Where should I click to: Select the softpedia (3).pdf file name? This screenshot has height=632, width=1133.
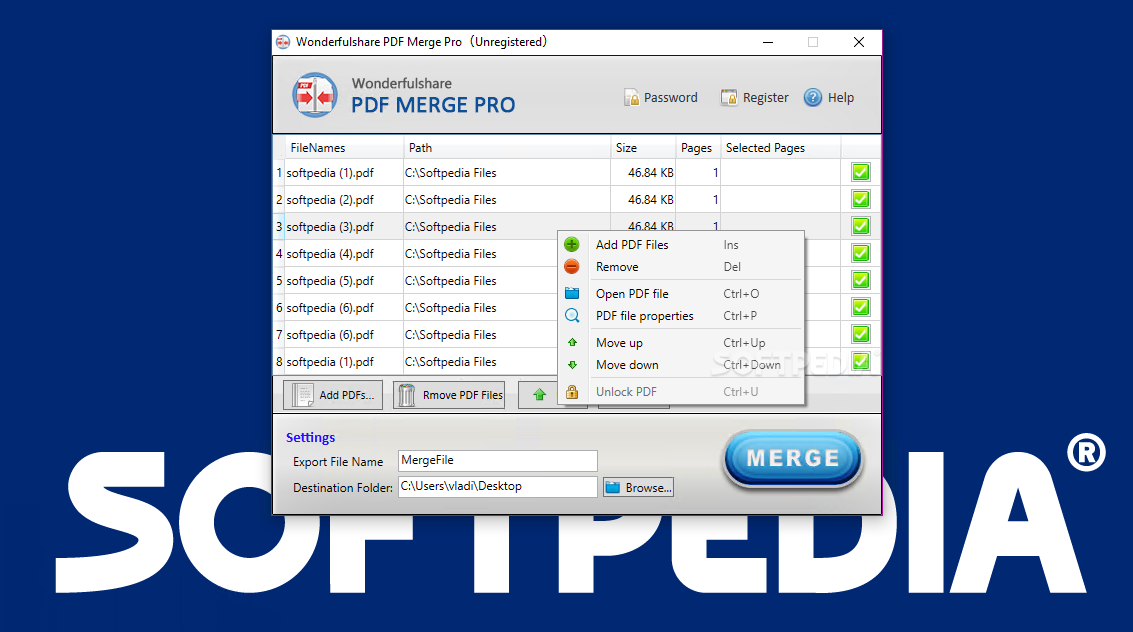(x=330, y=227)
